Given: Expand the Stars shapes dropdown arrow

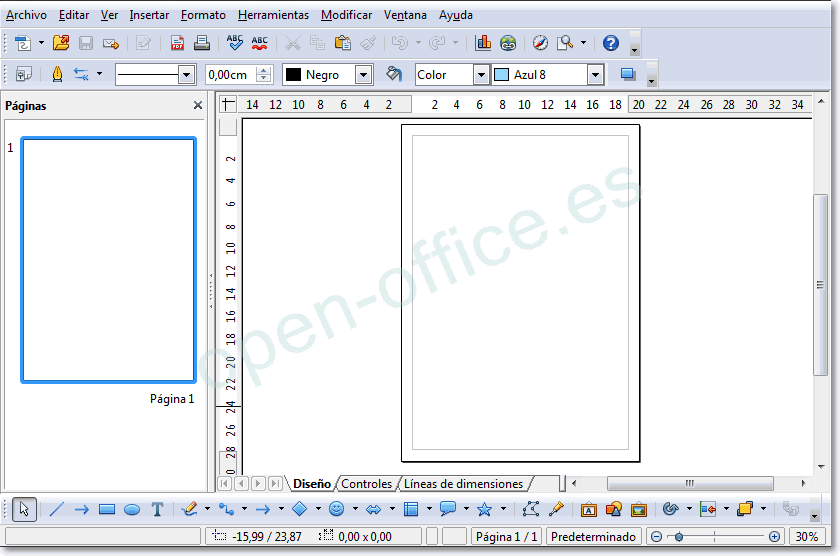Looking at the screenshot, I should tap(503, 509).
